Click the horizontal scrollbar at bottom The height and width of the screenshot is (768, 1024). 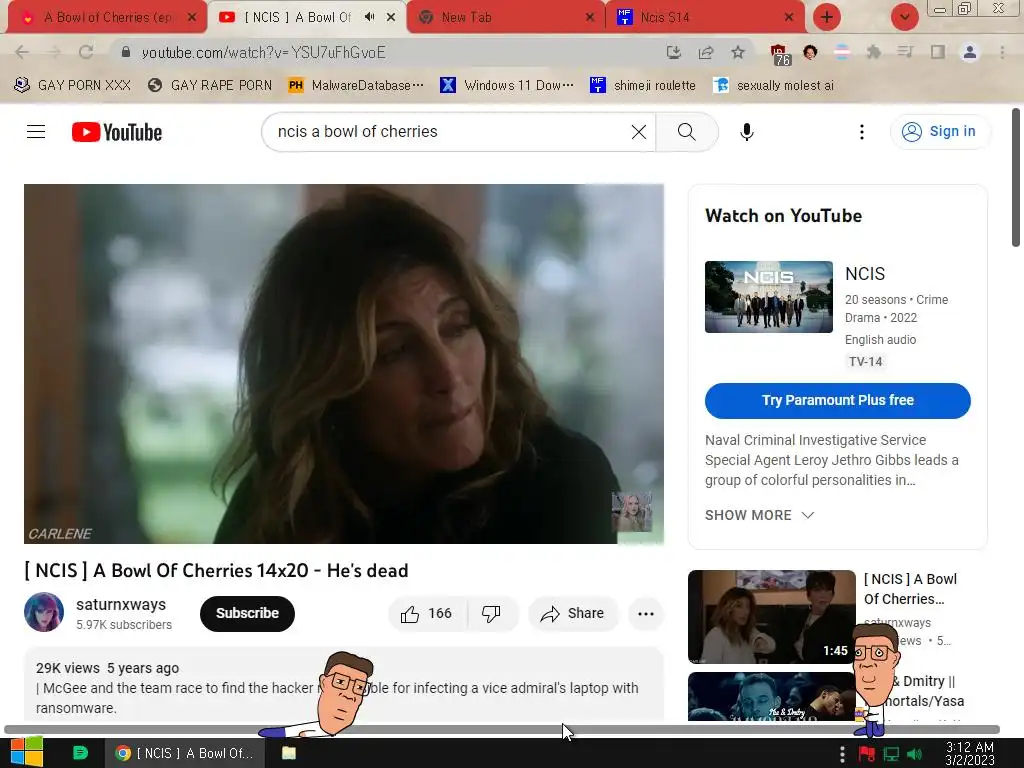(502, 729)
